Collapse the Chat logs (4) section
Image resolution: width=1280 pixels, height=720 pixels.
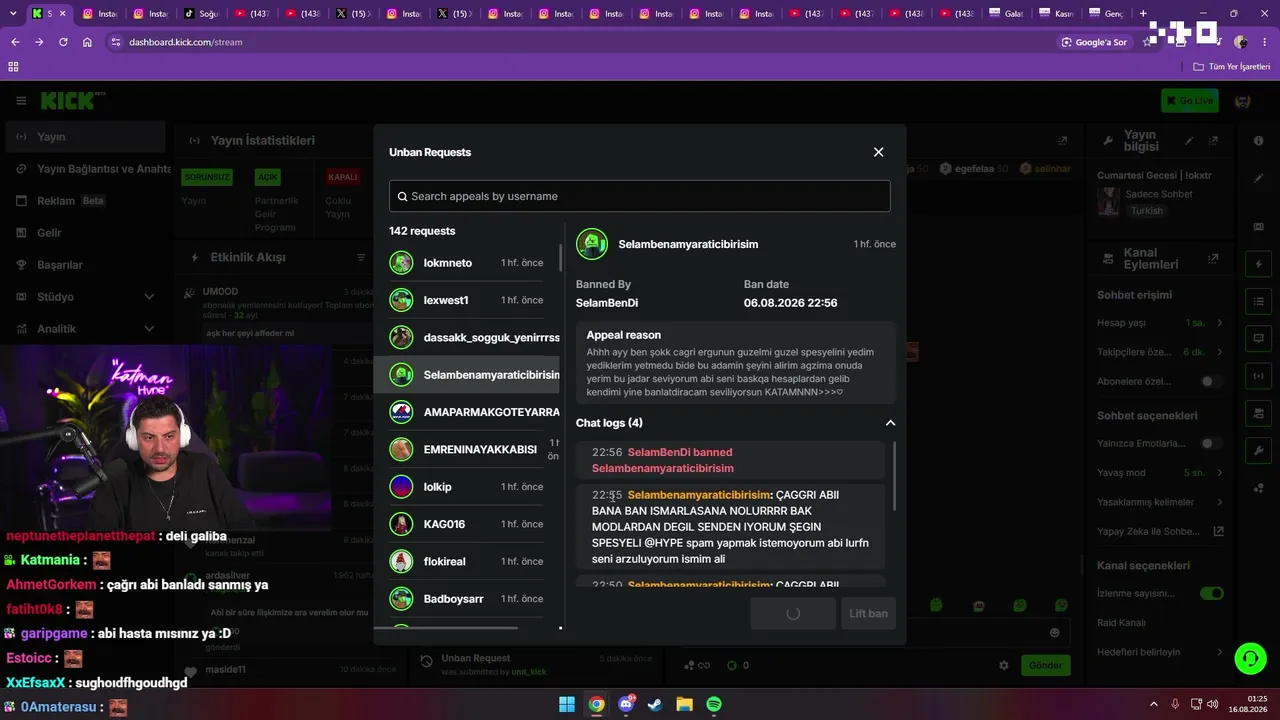coord(890,423)
